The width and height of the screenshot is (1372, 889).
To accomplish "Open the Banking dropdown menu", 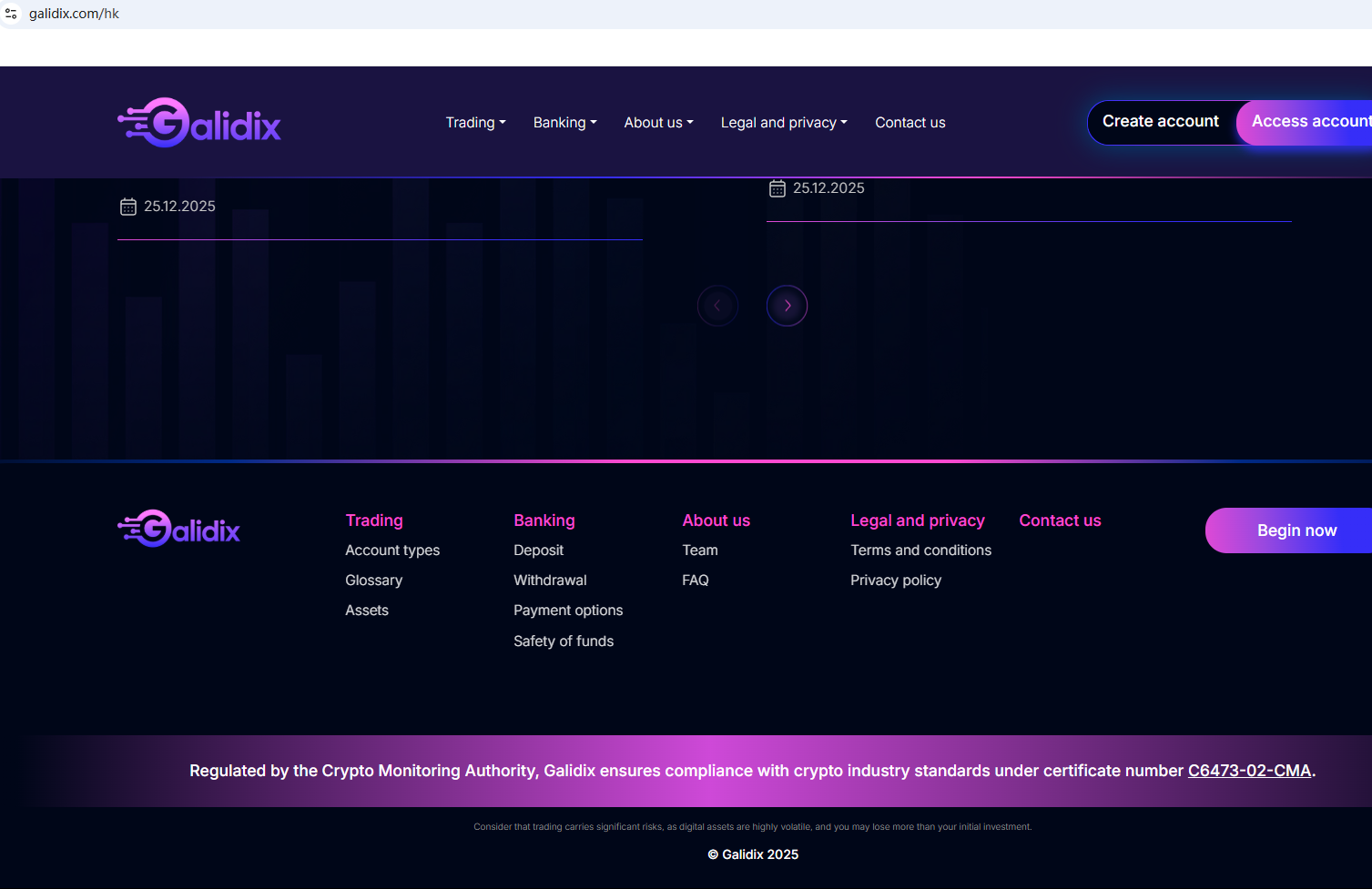I will (564, 123).
